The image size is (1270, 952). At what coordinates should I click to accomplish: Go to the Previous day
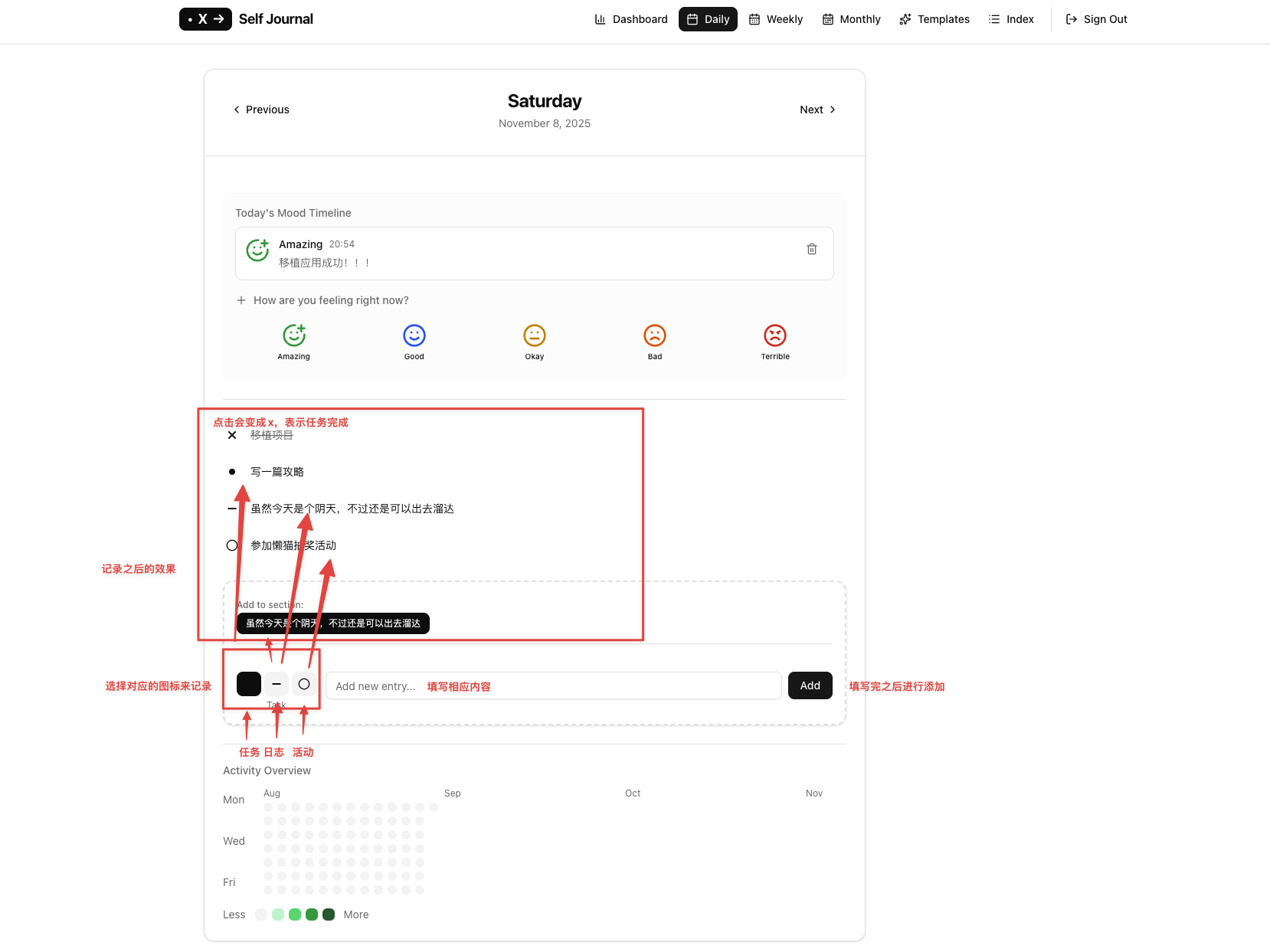point(261,110)
